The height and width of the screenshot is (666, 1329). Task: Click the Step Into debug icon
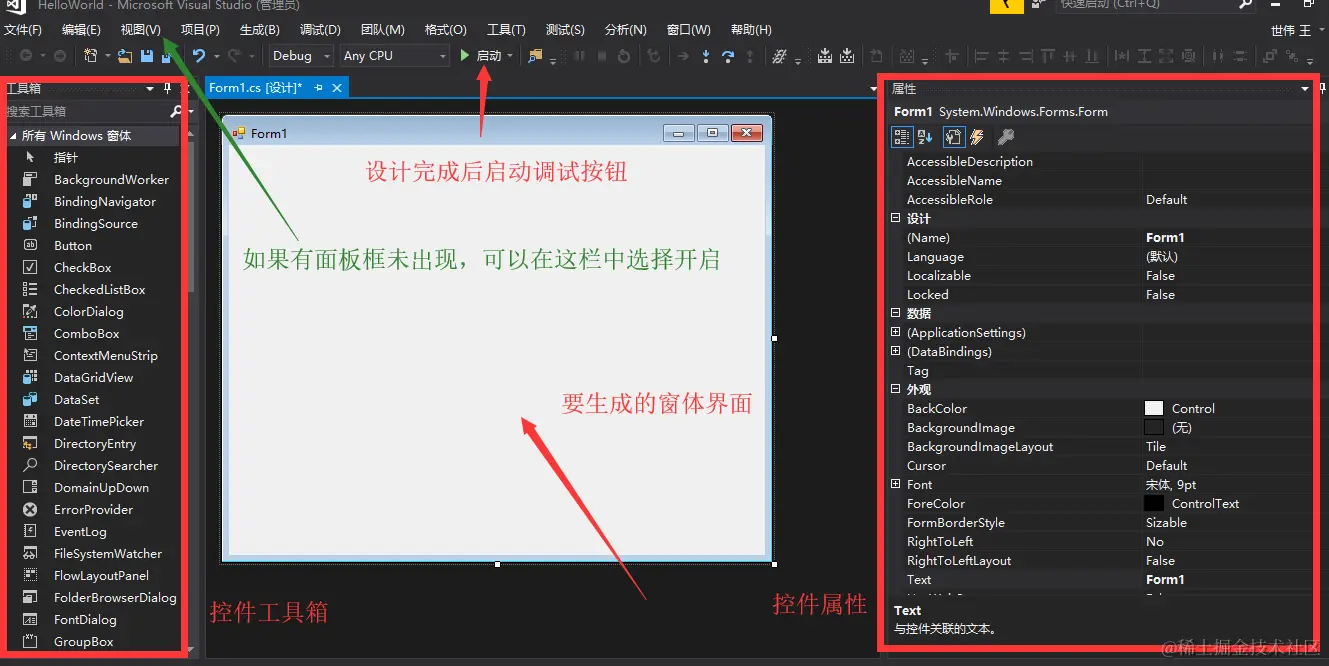(x=706, y=56)
